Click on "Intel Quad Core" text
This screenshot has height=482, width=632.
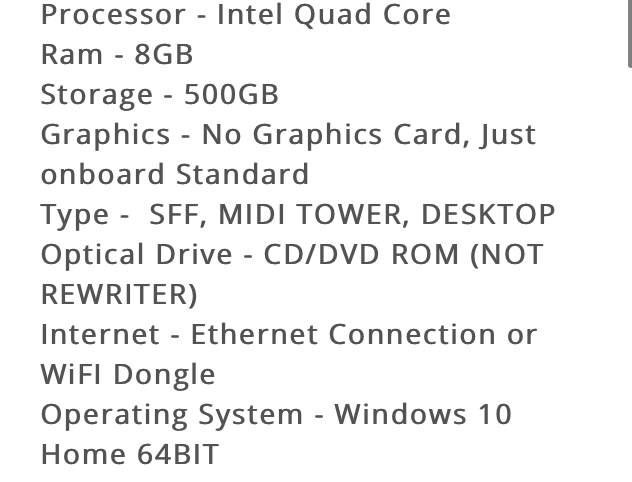334,15
